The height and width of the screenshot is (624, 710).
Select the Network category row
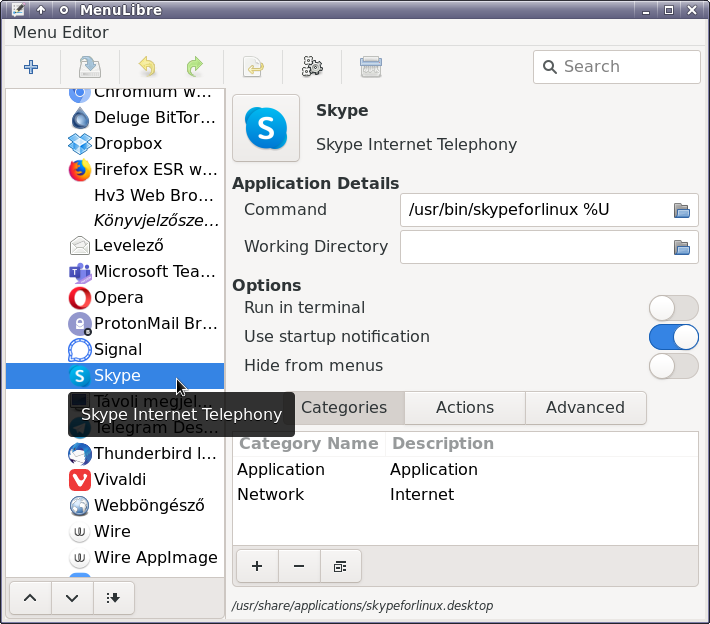pos(465,494)
